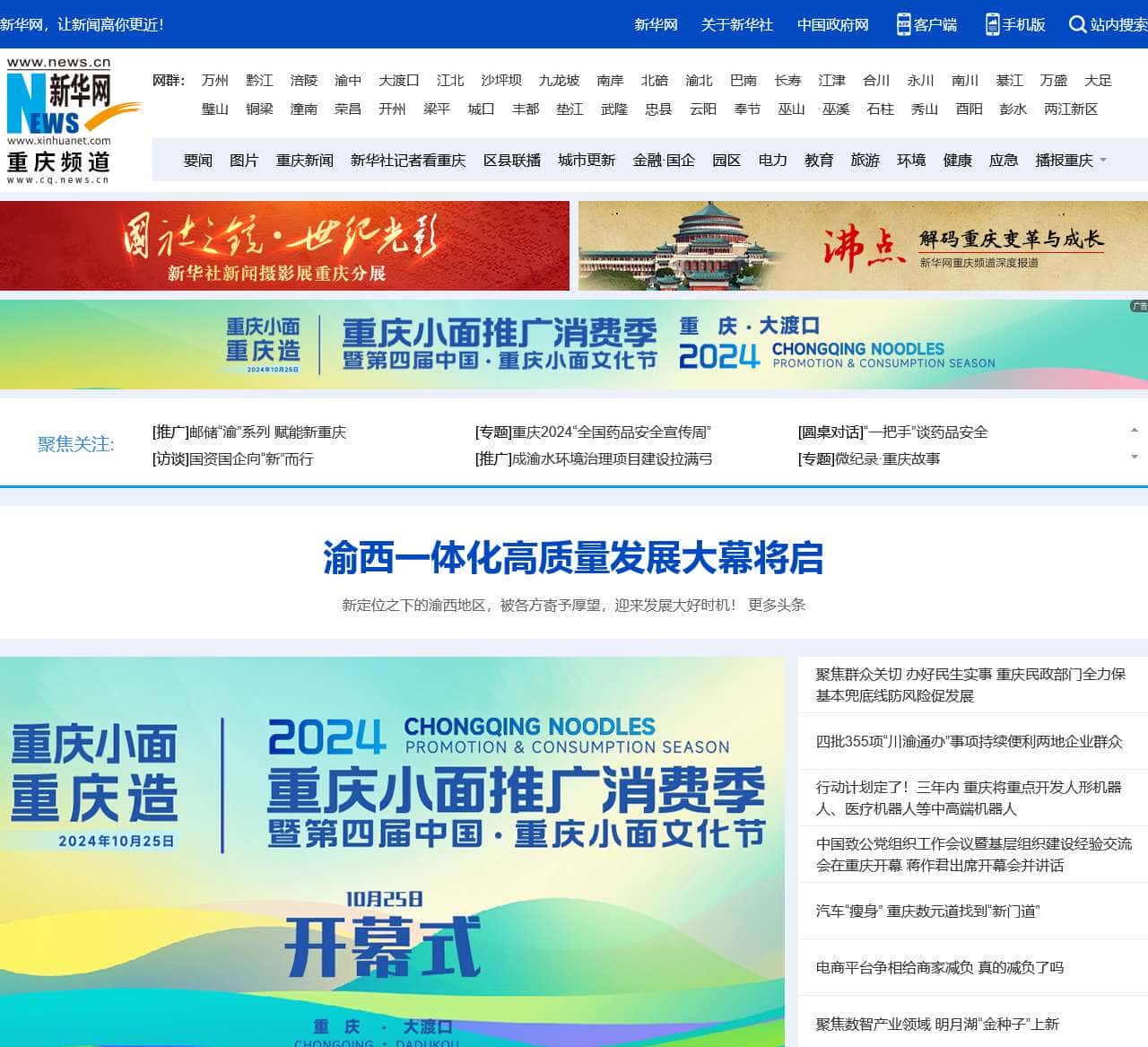The width and height of the screenshot is (1148, 1047).
Task: Open article 汽车"瘦身" 重庆数元道找到"新门道"
Action: point(927,912)
